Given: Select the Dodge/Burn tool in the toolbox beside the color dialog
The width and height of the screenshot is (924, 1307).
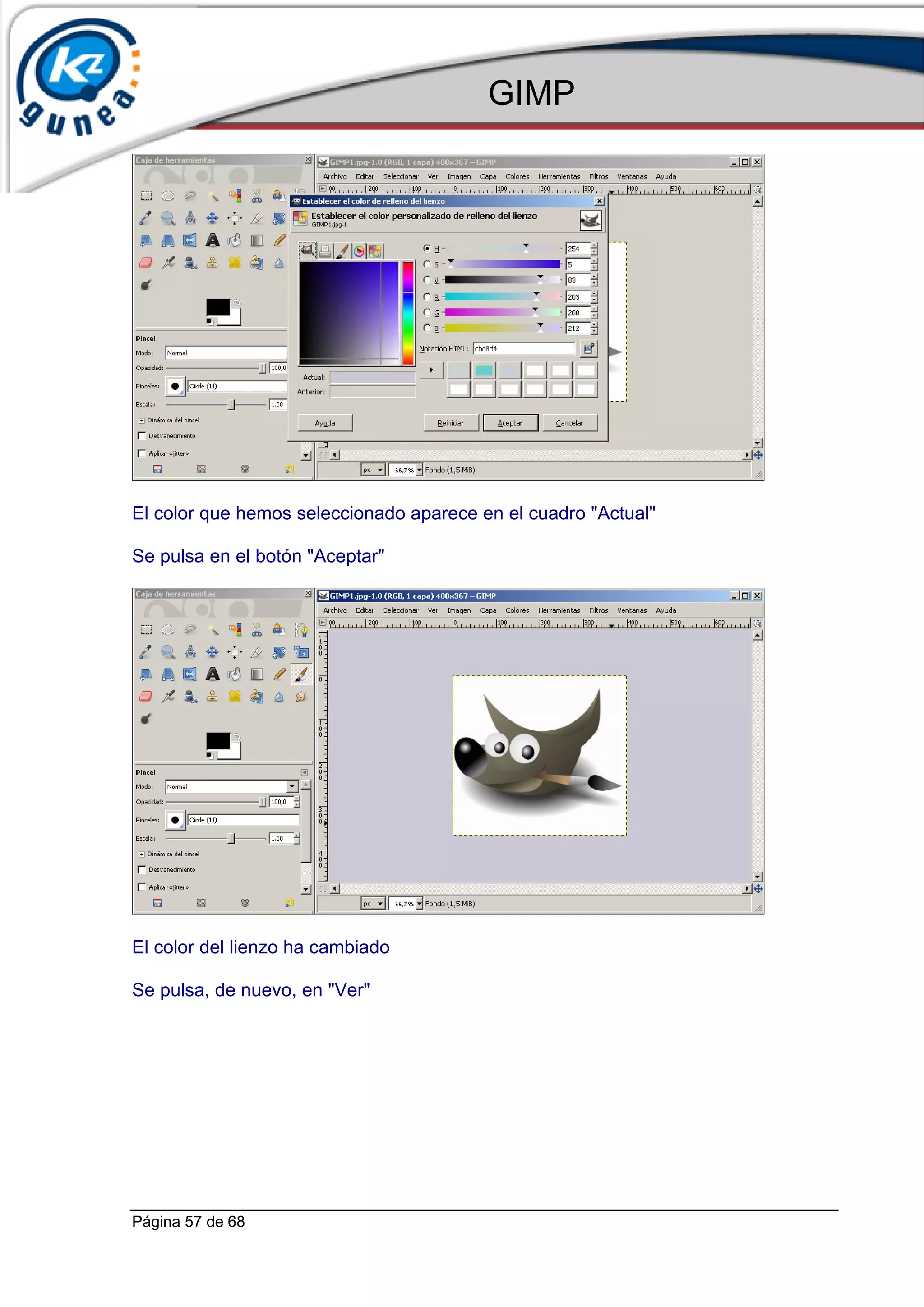Looking at the screenshot, I should [x=146, y=285].
